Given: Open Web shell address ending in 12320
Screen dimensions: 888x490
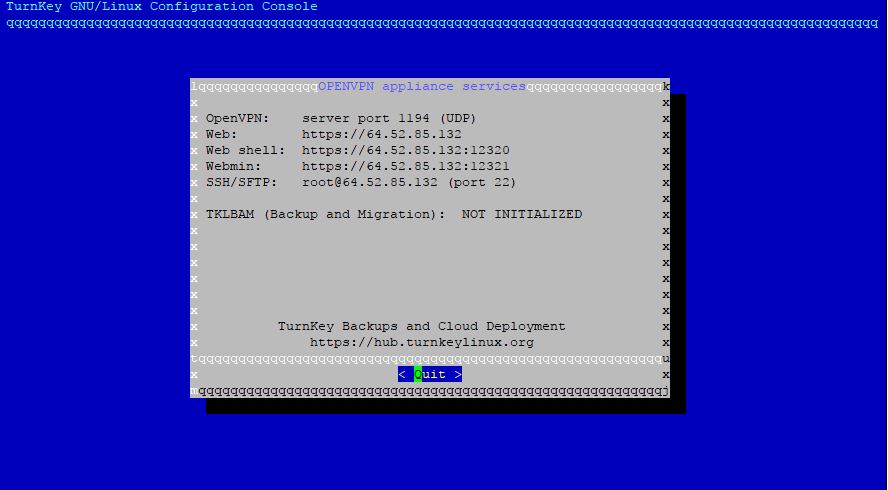Looking at the screenshot, I should click(405, 150).
